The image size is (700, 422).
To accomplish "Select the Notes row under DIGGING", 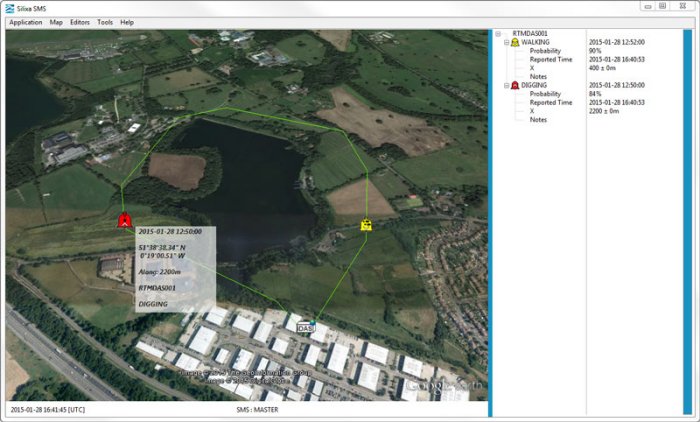I will click(538, 119).
